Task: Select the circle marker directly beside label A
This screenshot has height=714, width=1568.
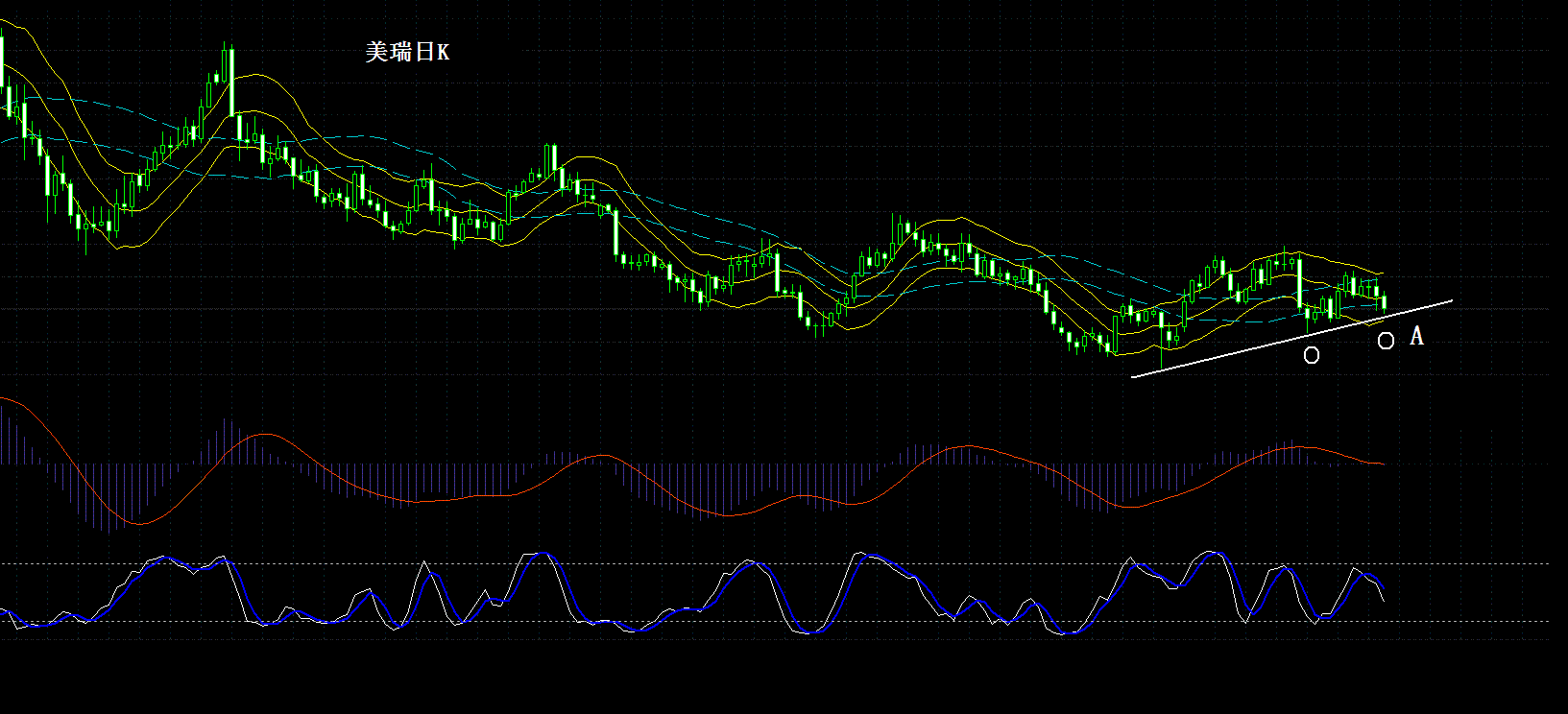Action: (1386, 341)
